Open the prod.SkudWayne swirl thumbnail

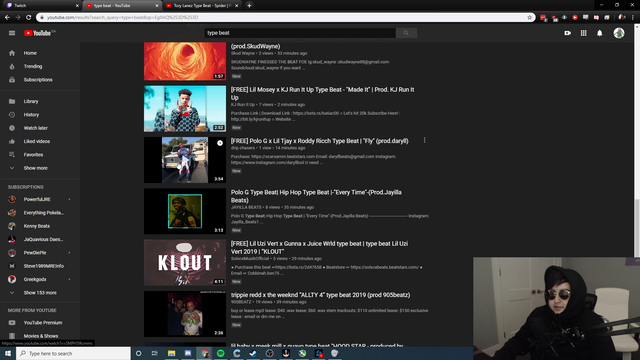185,61
